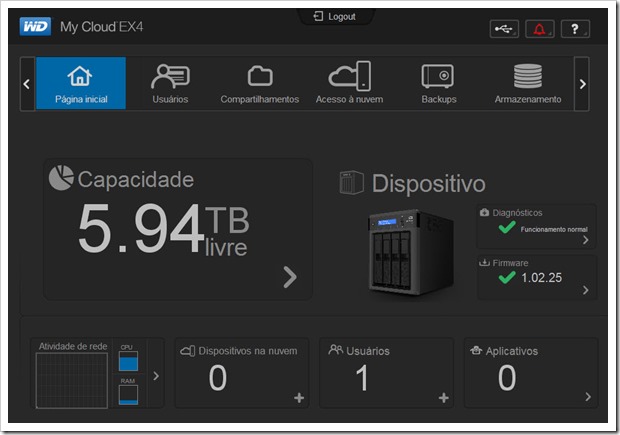Click the Diagnósticos medical icon
This screenshot has height=435, width=620.
click(484, 213)
